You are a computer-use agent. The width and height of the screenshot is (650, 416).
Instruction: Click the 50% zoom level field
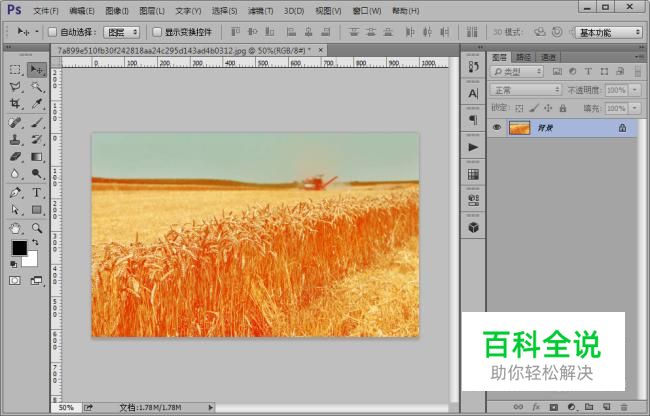click(x=66, y=408)
